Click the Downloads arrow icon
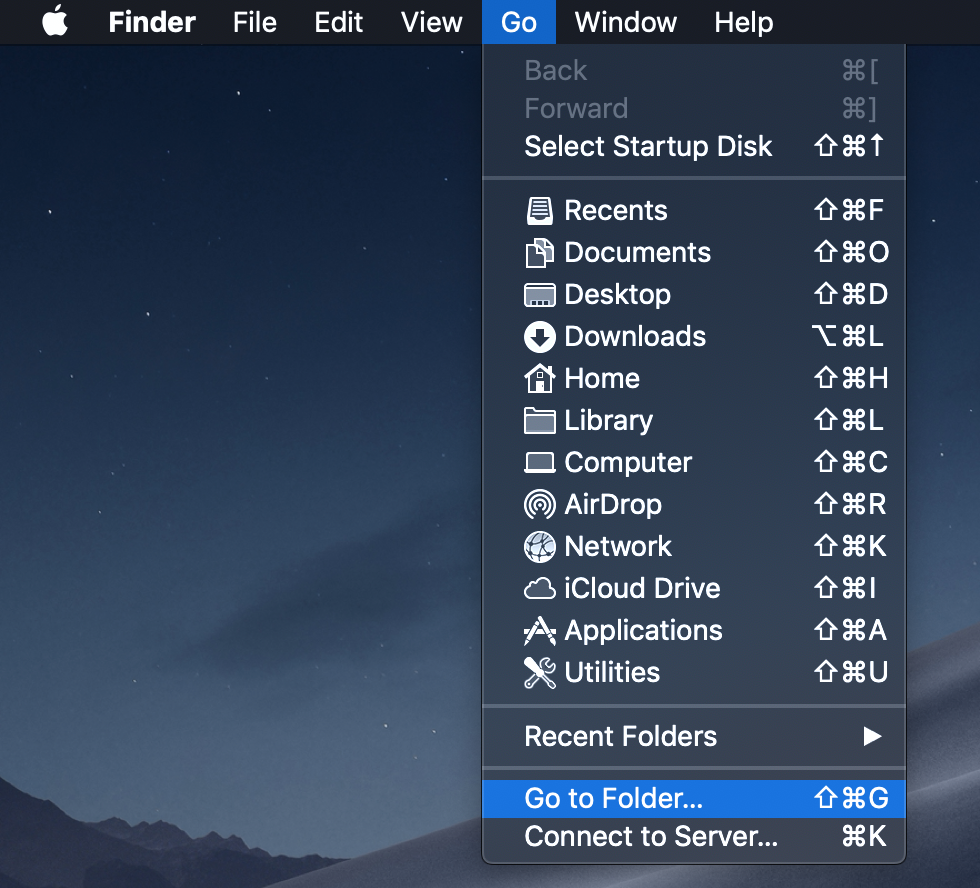This screenshot has width=980, height=888. pos(539,337)
